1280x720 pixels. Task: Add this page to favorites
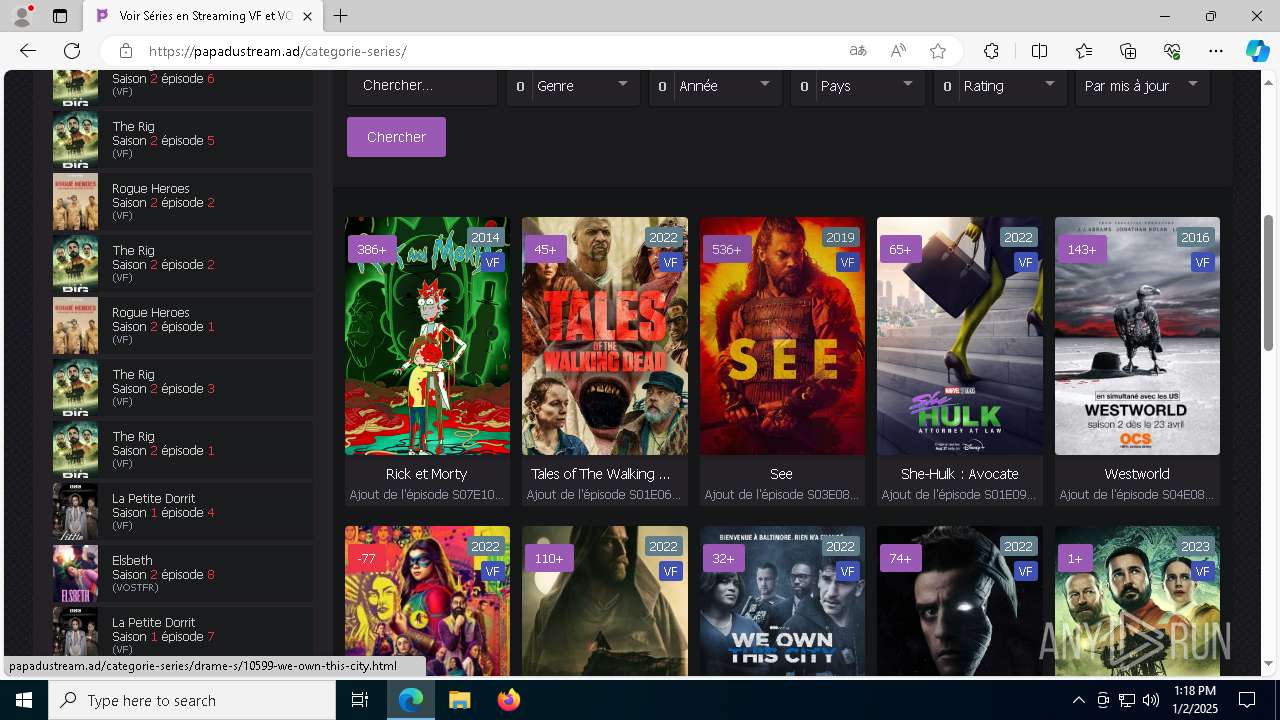click(x=937, y=51)
